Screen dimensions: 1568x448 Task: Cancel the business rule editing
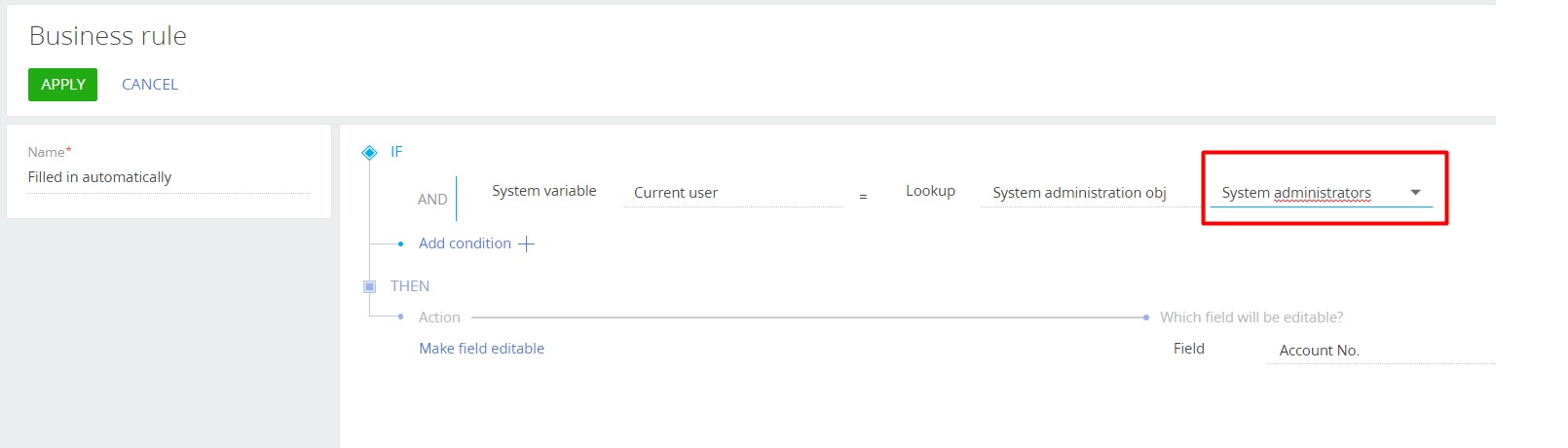tap(150, 85)
